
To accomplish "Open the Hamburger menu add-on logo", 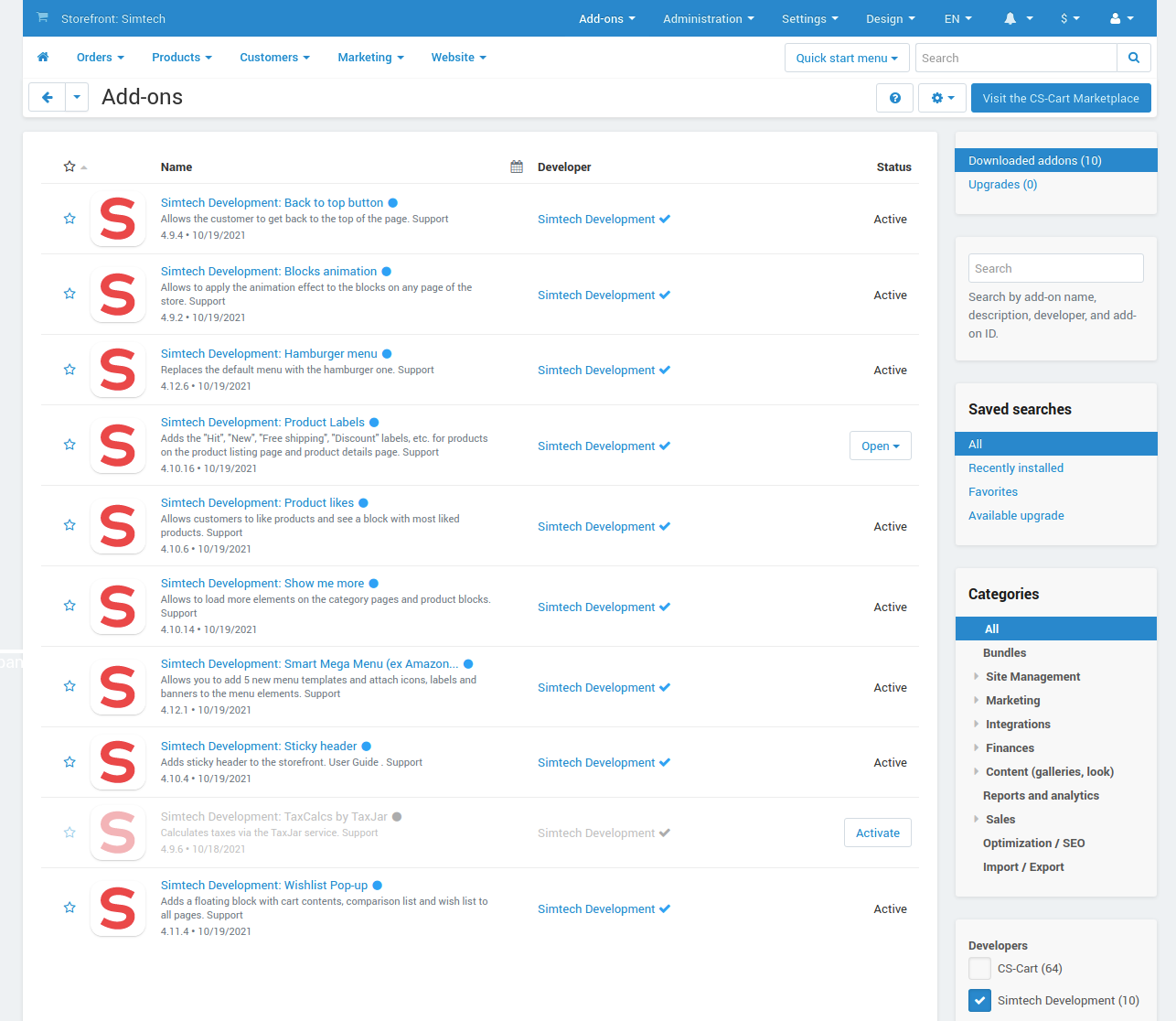I will coord(118,371).
